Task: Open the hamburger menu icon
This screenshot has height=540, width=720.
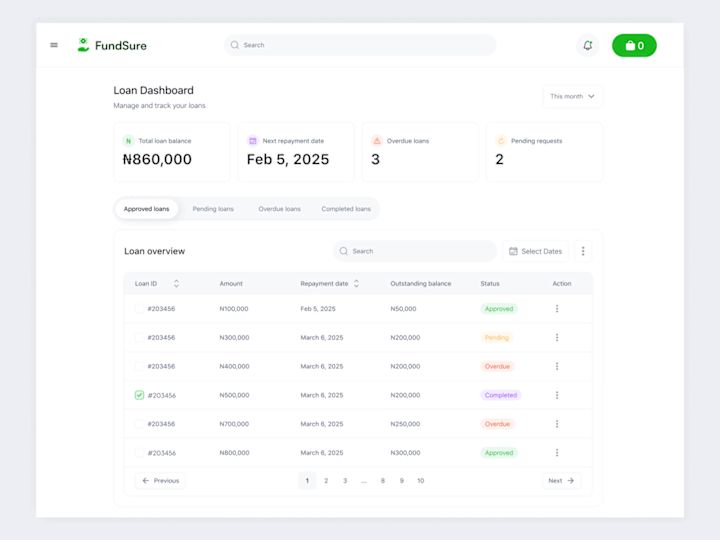Action: pyautogui.click(x=54, y=45)
